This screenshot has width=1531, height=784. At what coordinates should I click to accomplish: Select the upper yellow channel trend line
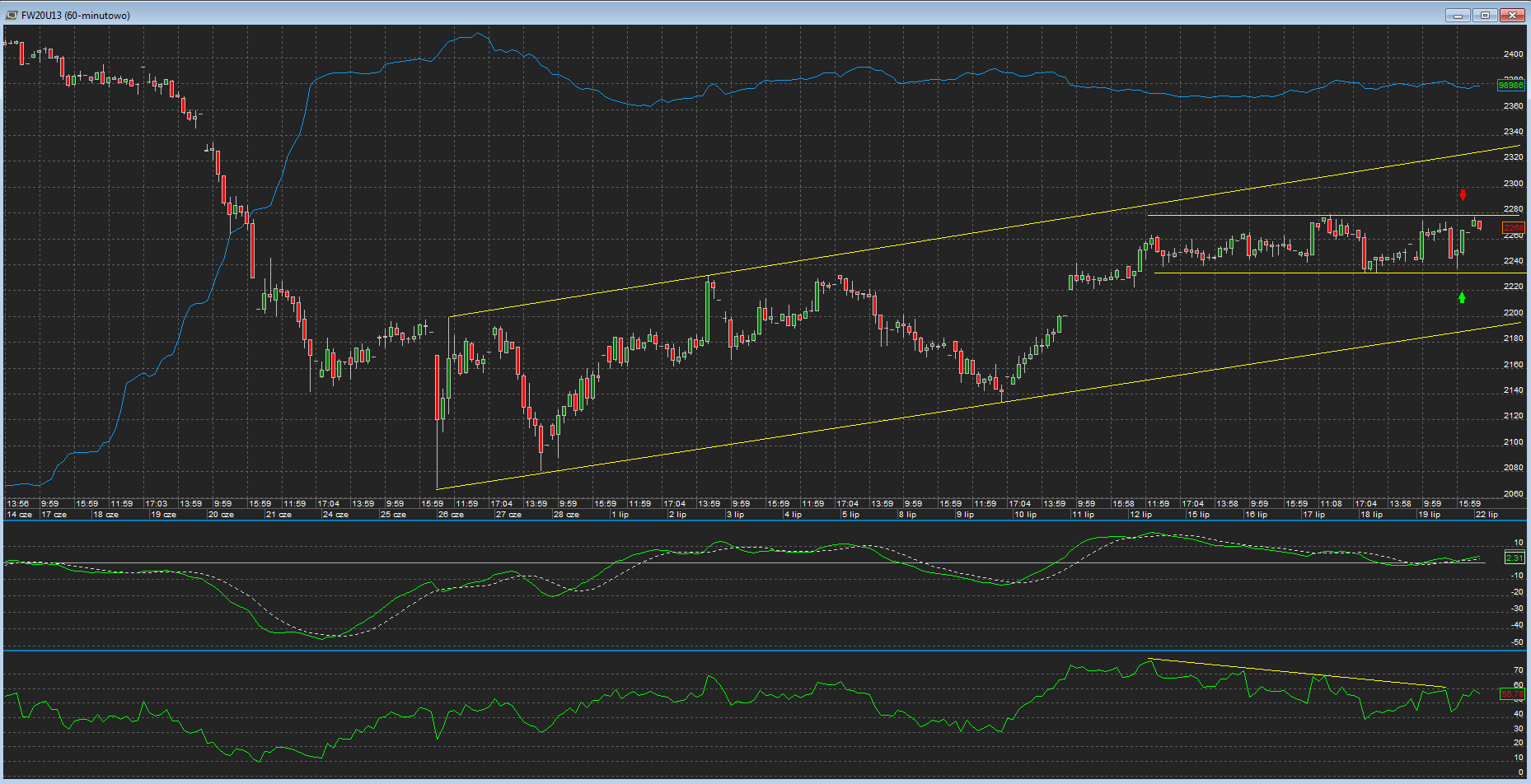tap(984, 231)
